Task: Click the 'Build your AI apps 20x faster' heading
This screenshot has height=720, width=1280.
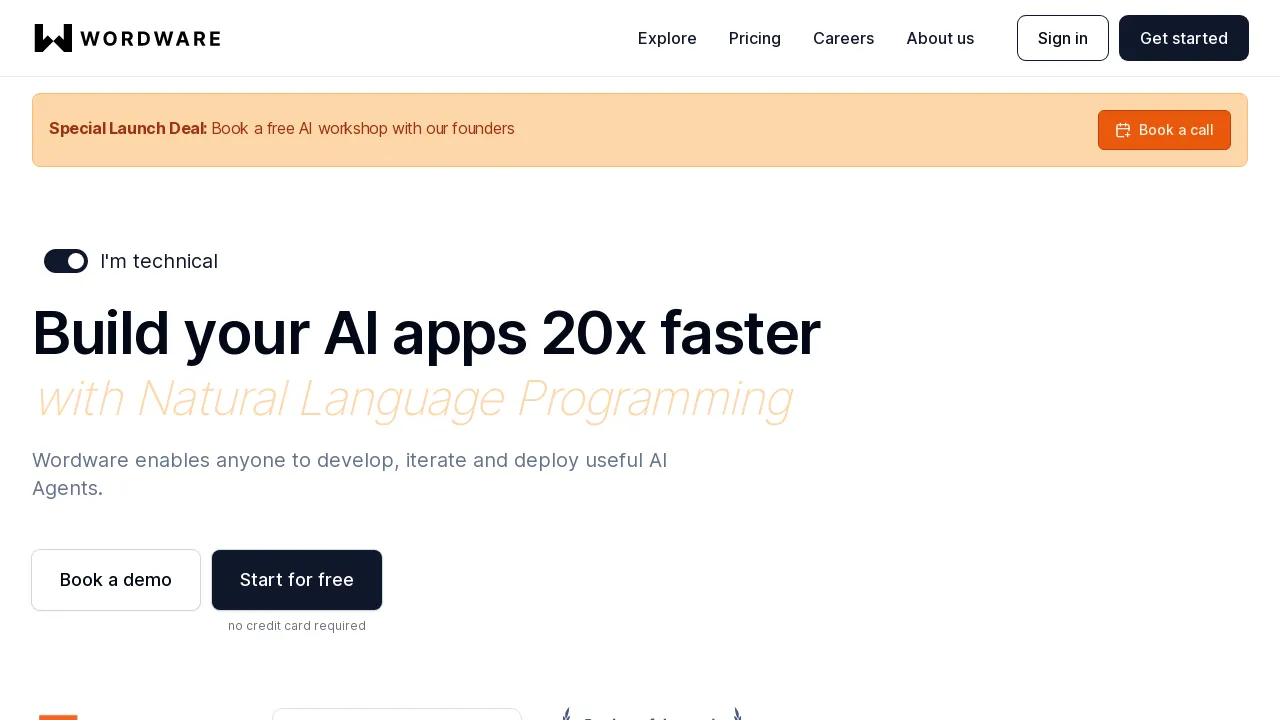Action: coord(426,333)
